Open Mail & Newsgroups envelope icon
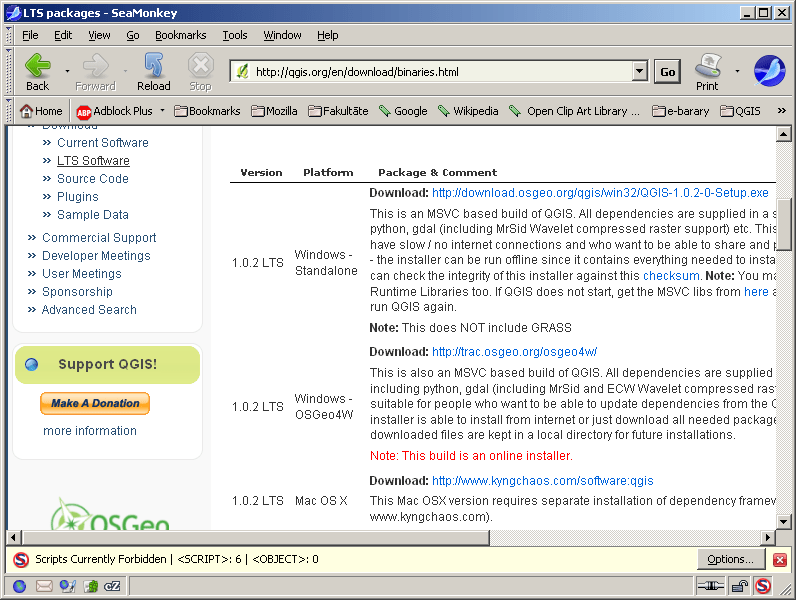This screenshot has height=600, width=796. pos(44,586)
